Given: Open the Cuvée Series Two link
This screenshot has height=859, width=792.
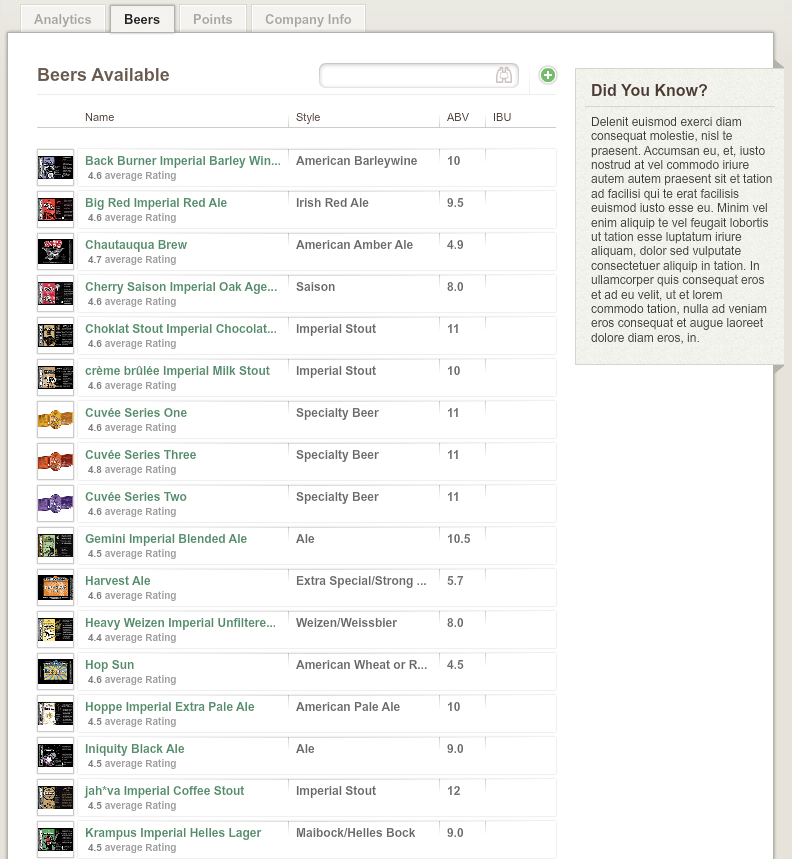Looking at the screenshot, I should (x=136, y=497).
